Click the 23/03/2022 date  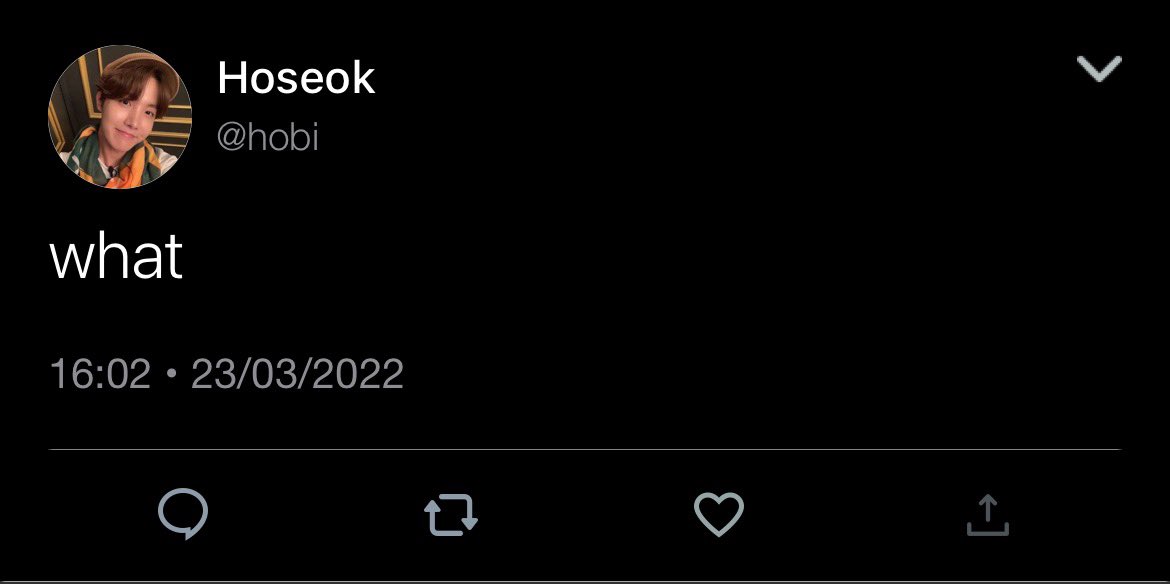click(297, 374)
